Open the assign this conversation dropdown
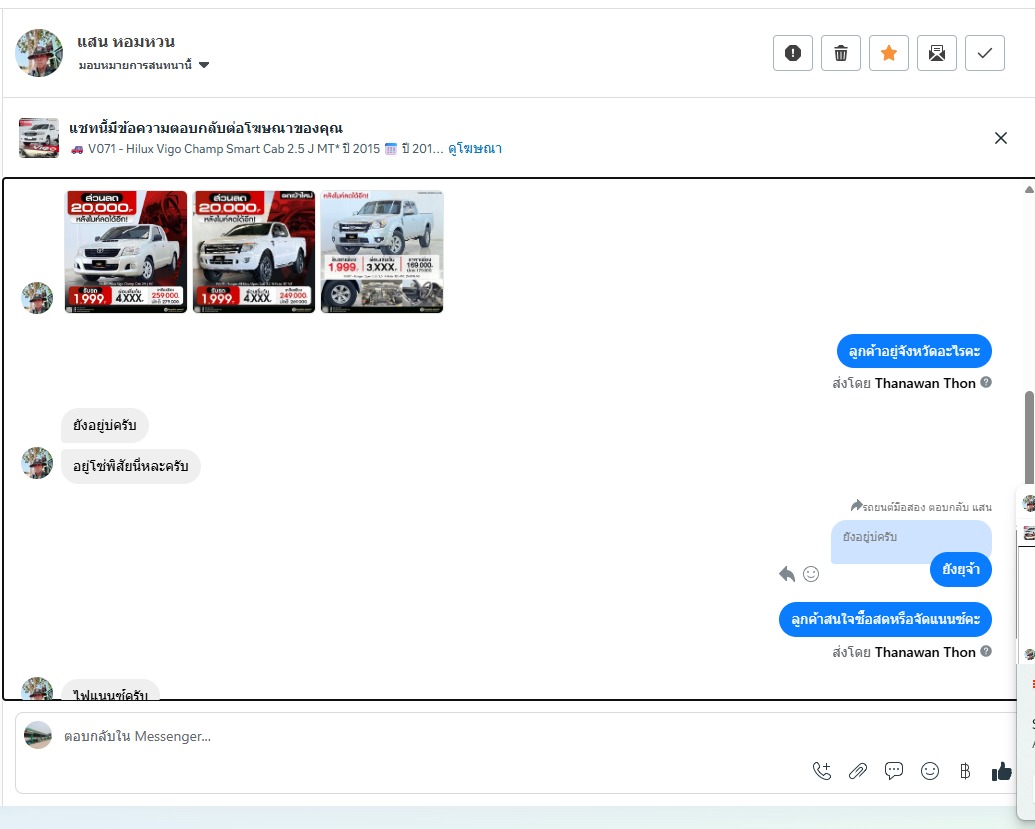This screenshot has width=1035, height=829. click(144, 65)
